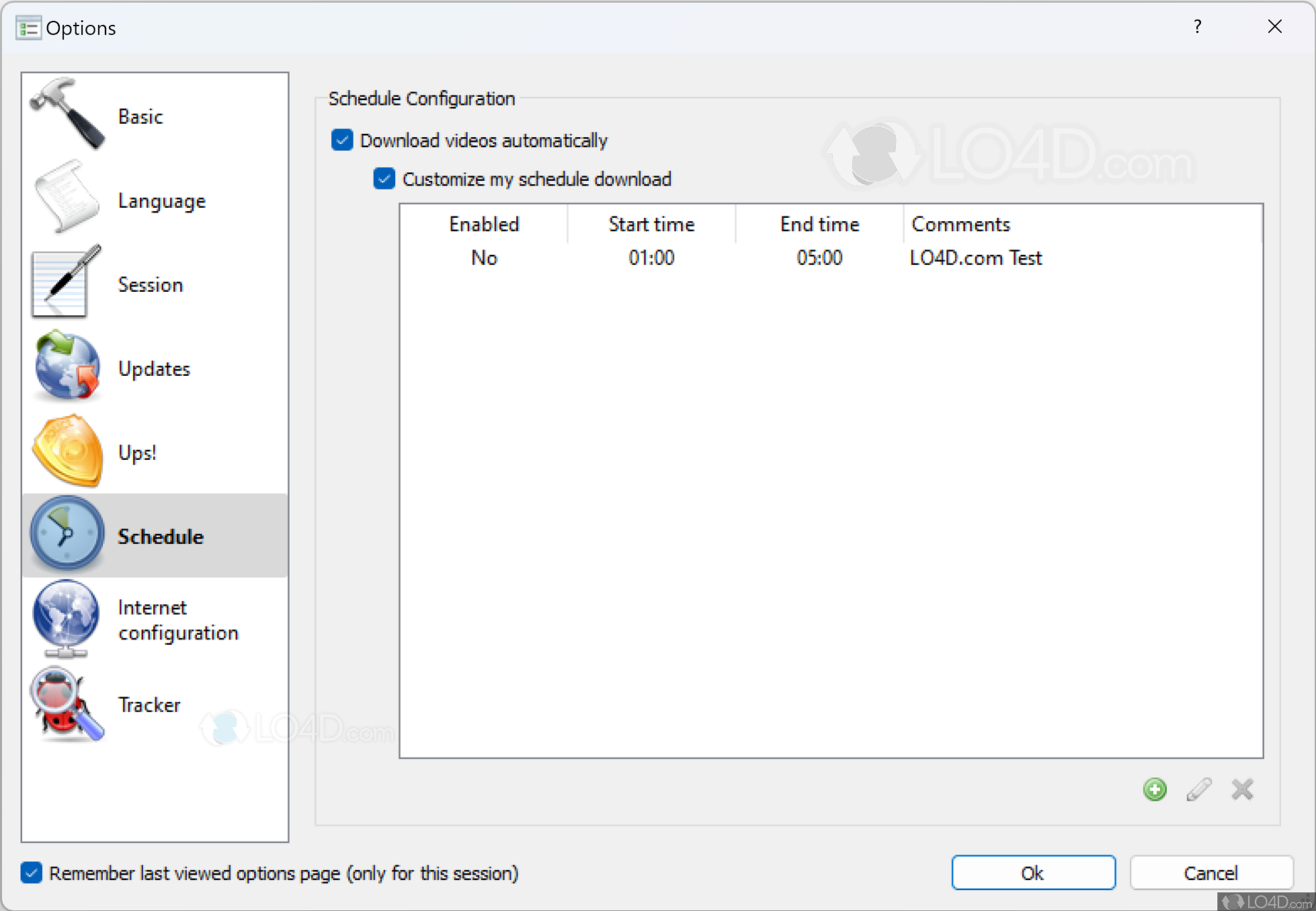Click the Updates globe icon

coord(67,367)
